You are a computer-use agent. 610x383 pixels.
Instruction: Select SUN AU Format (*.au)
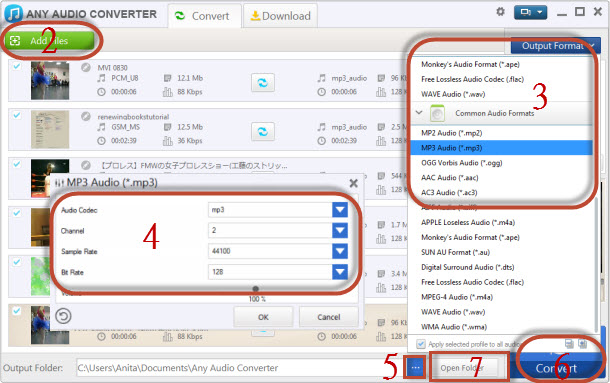click(x=501, y=252)
